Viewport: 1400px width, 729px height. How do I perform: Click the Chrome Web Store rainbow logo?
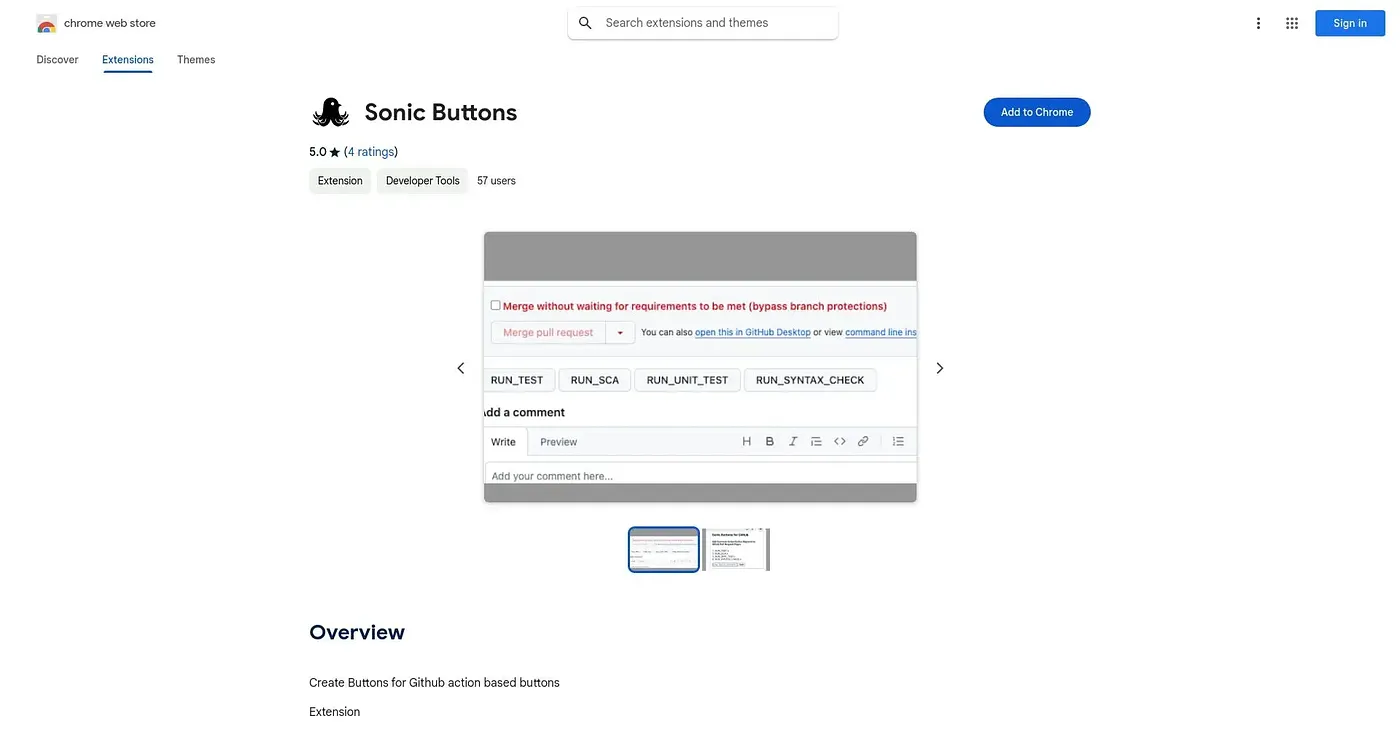click(x=46, y=23)
